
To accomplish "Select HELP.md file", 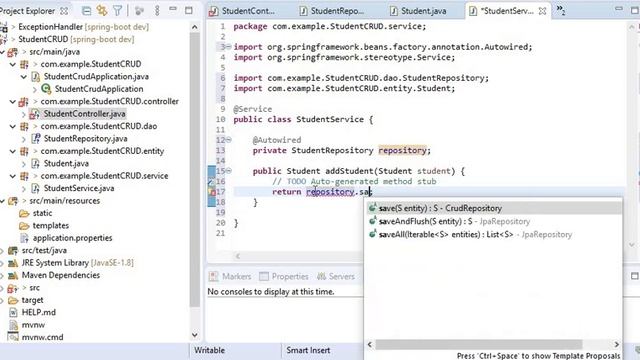I will point(38,313).
